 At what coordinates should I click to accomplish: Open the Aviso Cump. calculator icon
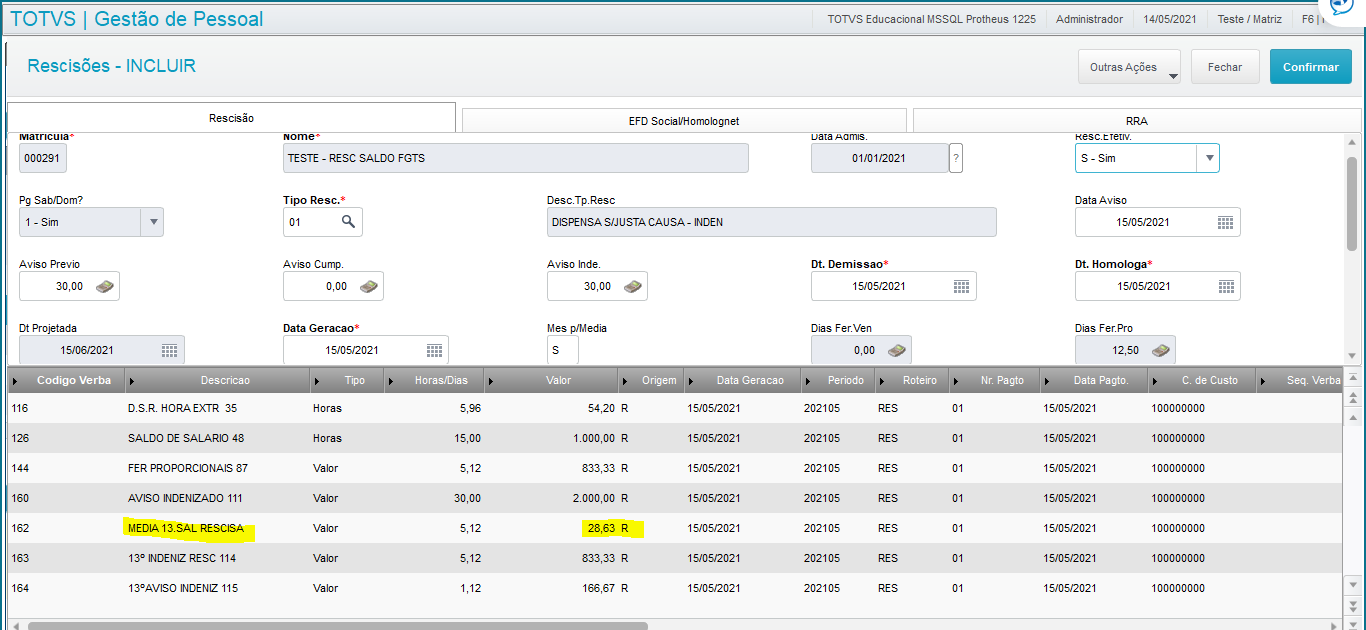pos(369,286)
